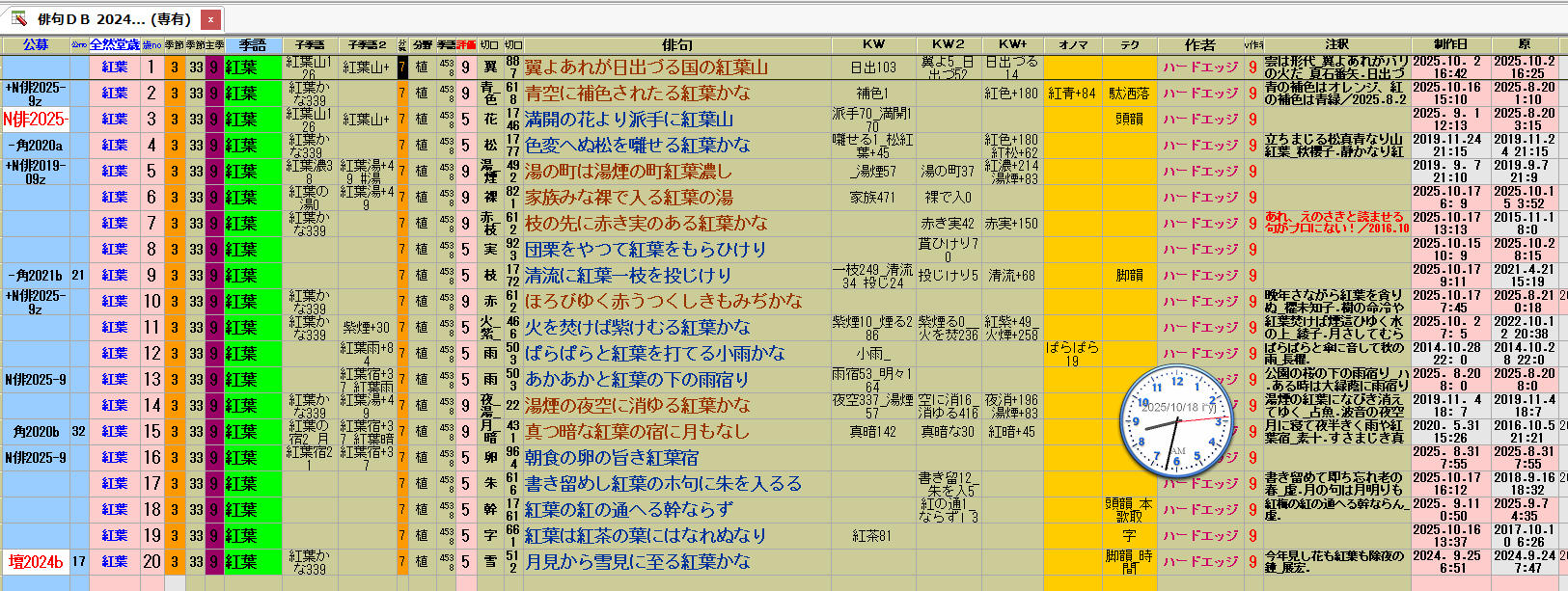The width and height of the screenshot is (1568, 591).
Task: Select haiku 翼よあれが日出づる国の紅葉山
Action: pos(646,67)
